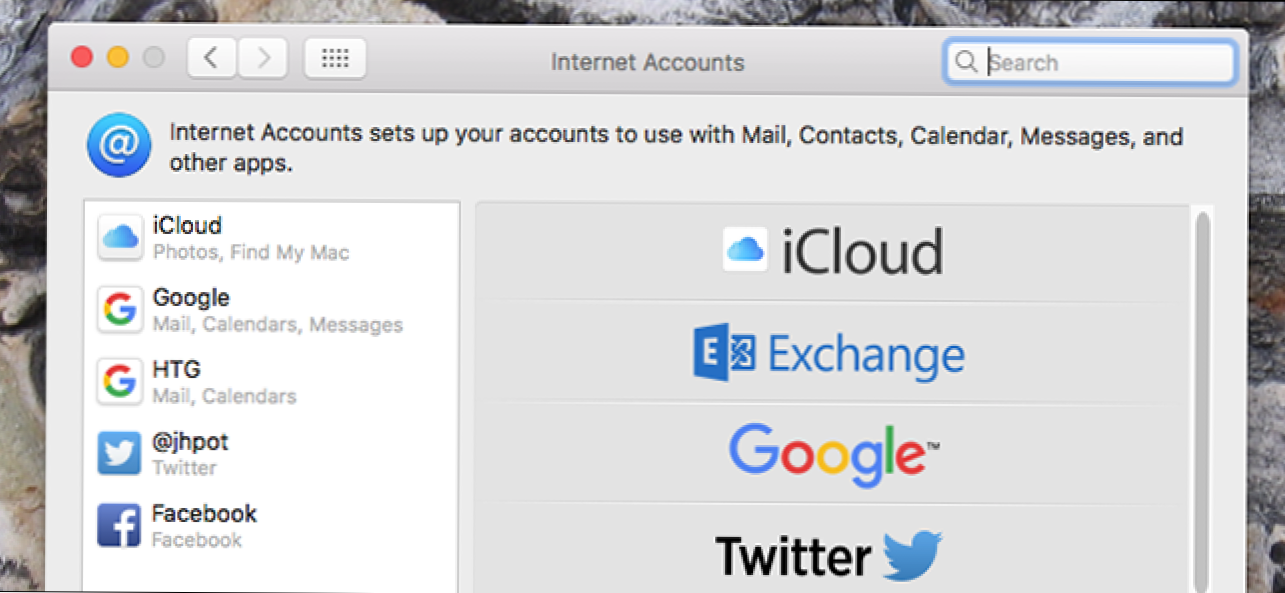Select the Facebook account name
Image resolution: width=1285 pixels, height=593 pixels.
pyautogui.click(x=204, y=514)
